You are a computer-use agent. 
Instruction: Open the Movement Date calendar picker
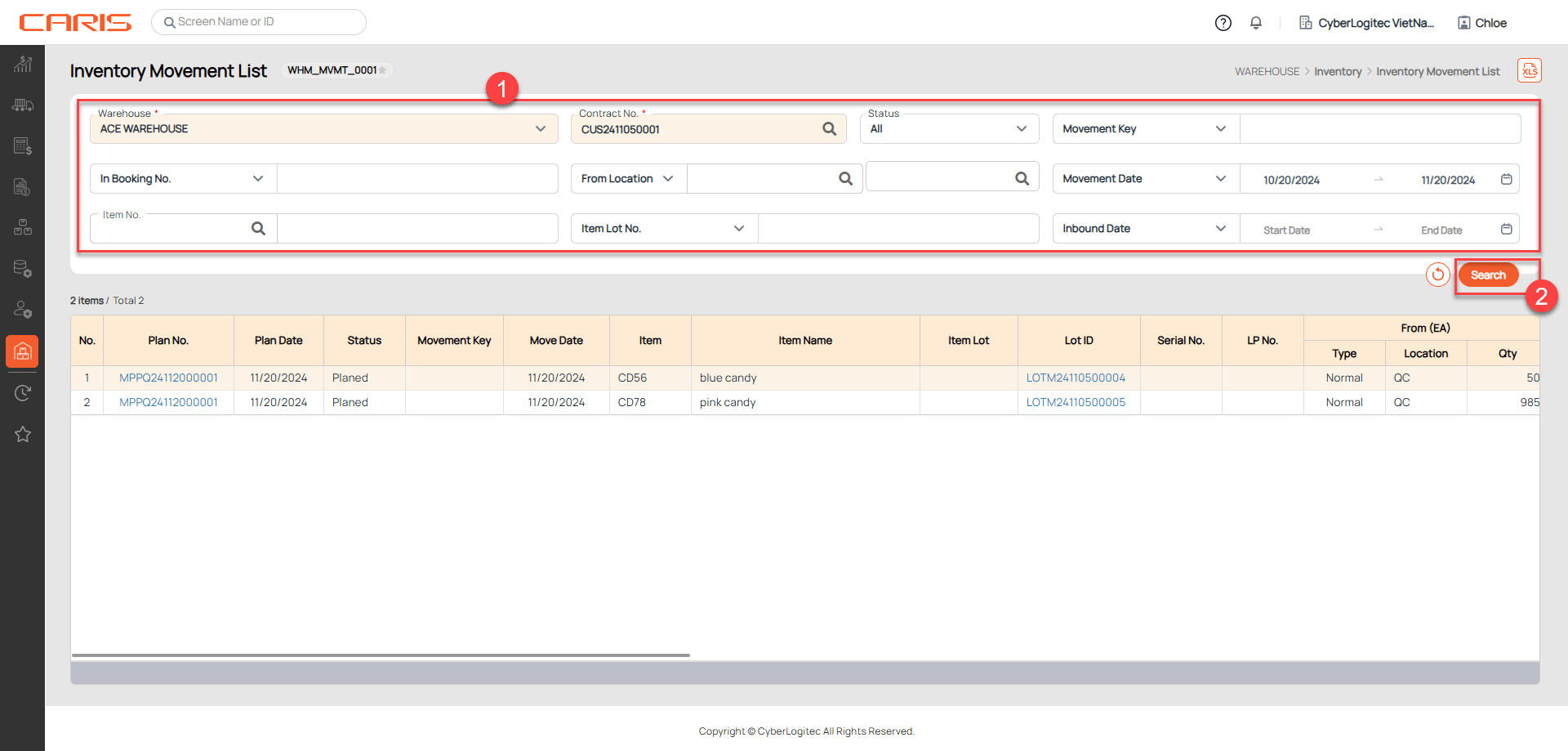1506,179
